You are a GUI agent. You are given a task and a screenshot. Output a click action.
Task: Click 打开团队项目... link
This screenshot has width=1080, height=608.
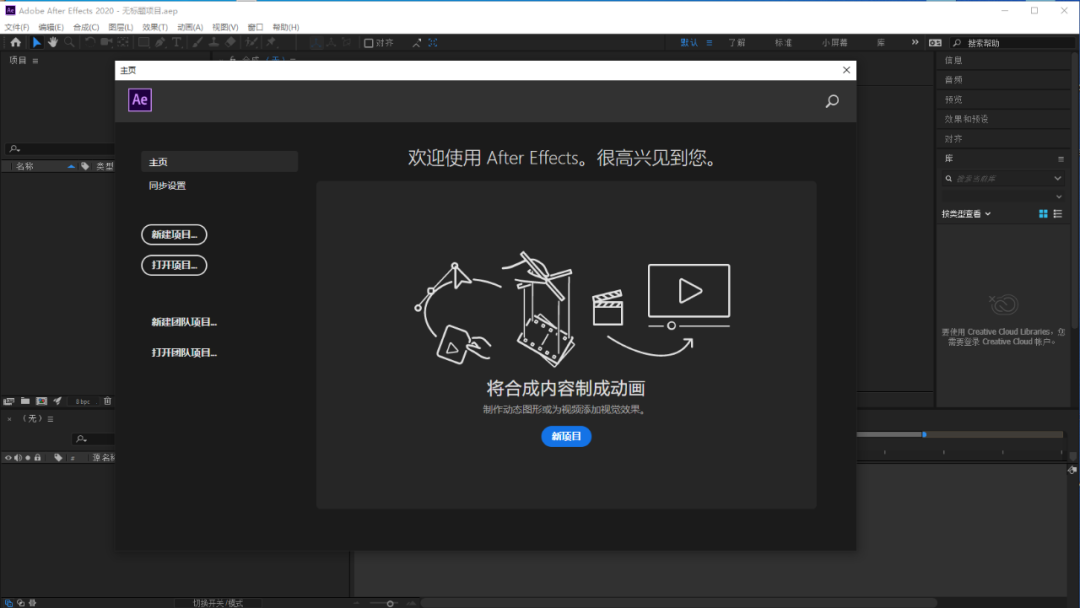click(184, 353)
